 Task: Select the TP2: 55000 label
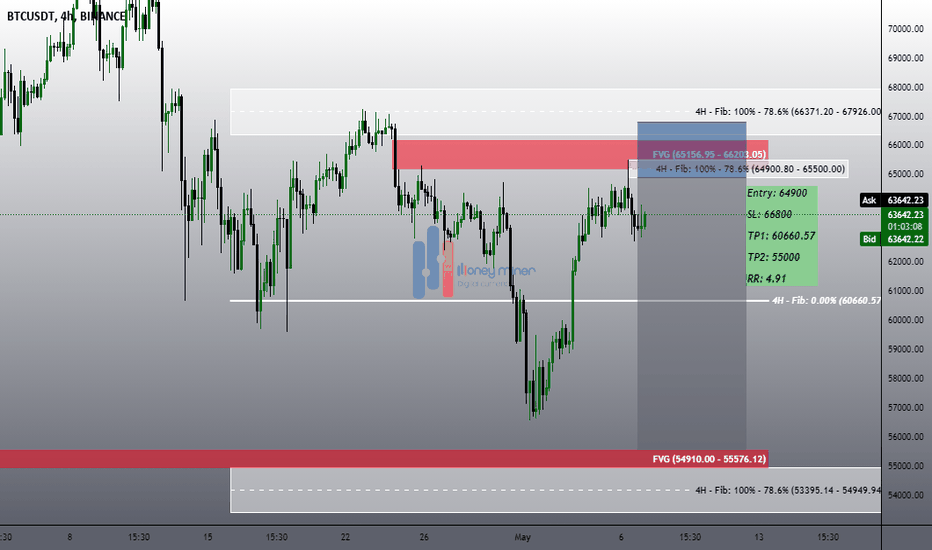(x=773, y=257)
